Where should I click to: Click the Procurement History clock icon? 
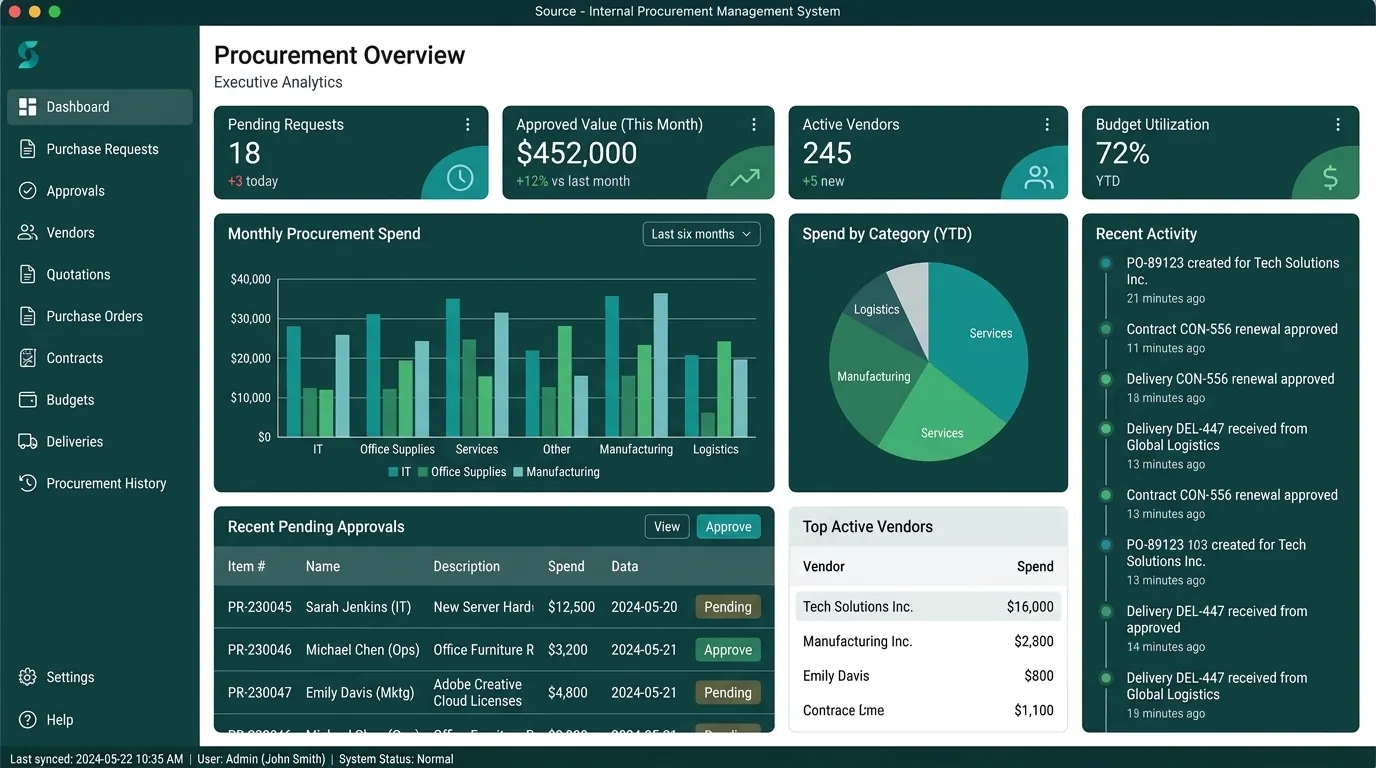(28, 483)
